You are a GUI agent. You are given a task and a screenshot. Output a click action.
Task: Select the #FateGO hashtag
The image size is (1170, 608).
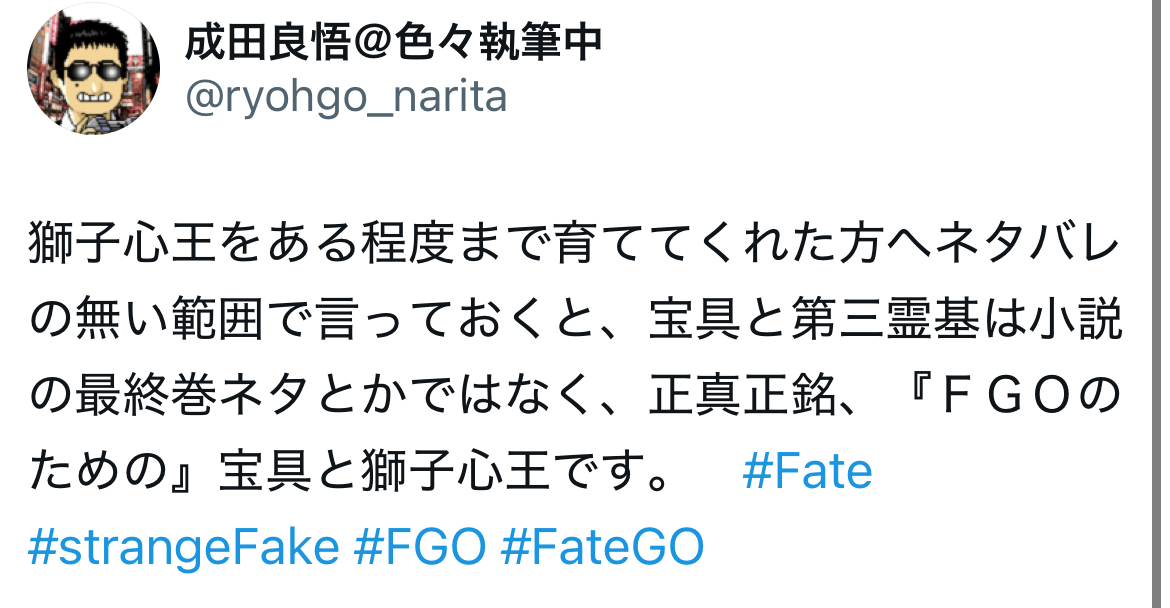point(602,548)
